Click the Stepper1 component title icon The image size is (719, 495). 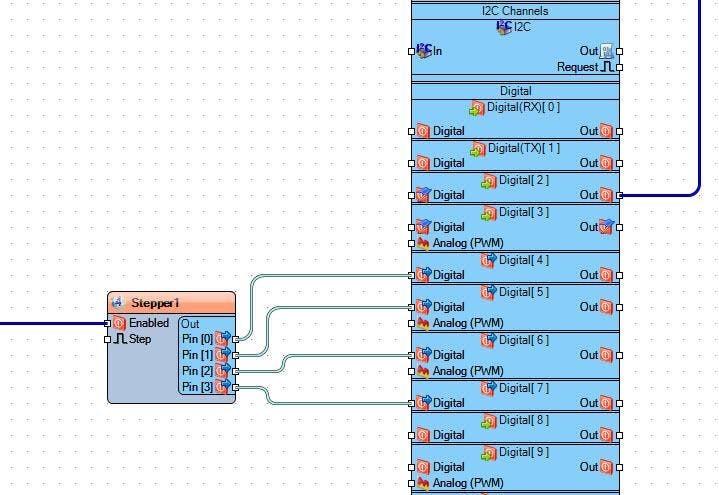pos(117,302)
